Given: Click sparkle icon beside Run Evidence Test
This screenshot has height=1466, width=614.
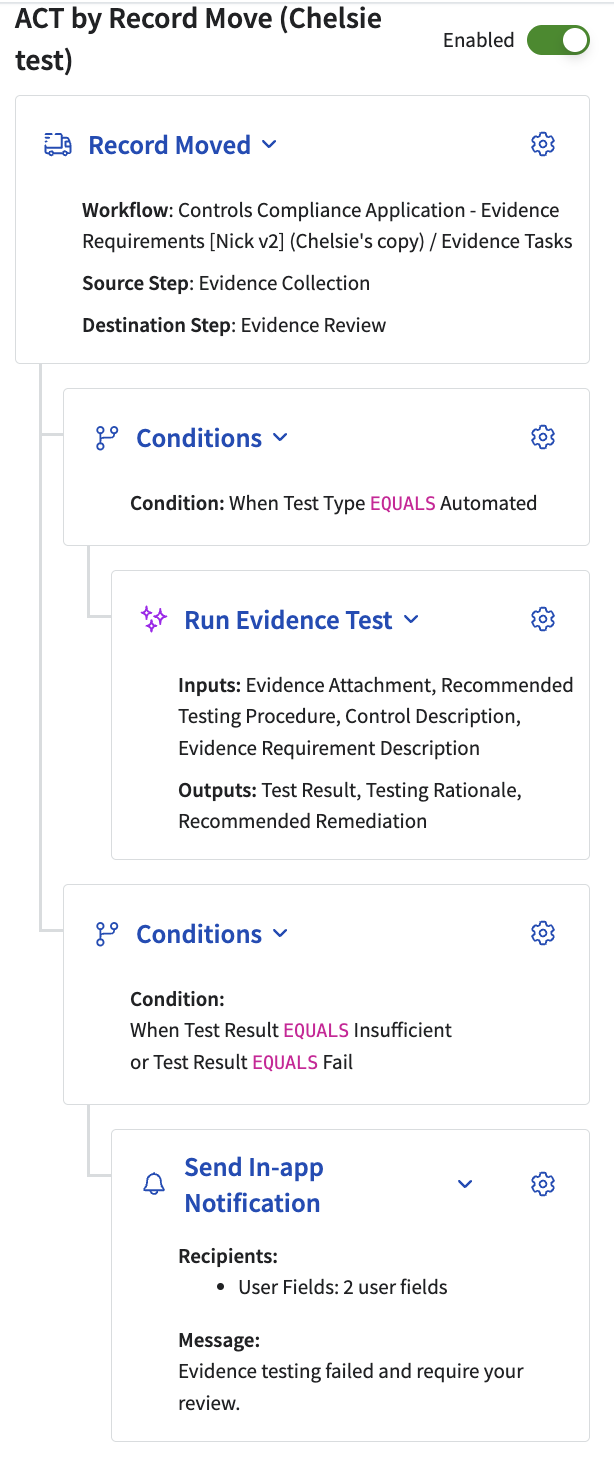Looking at the screenshot, I should [154, 620].
